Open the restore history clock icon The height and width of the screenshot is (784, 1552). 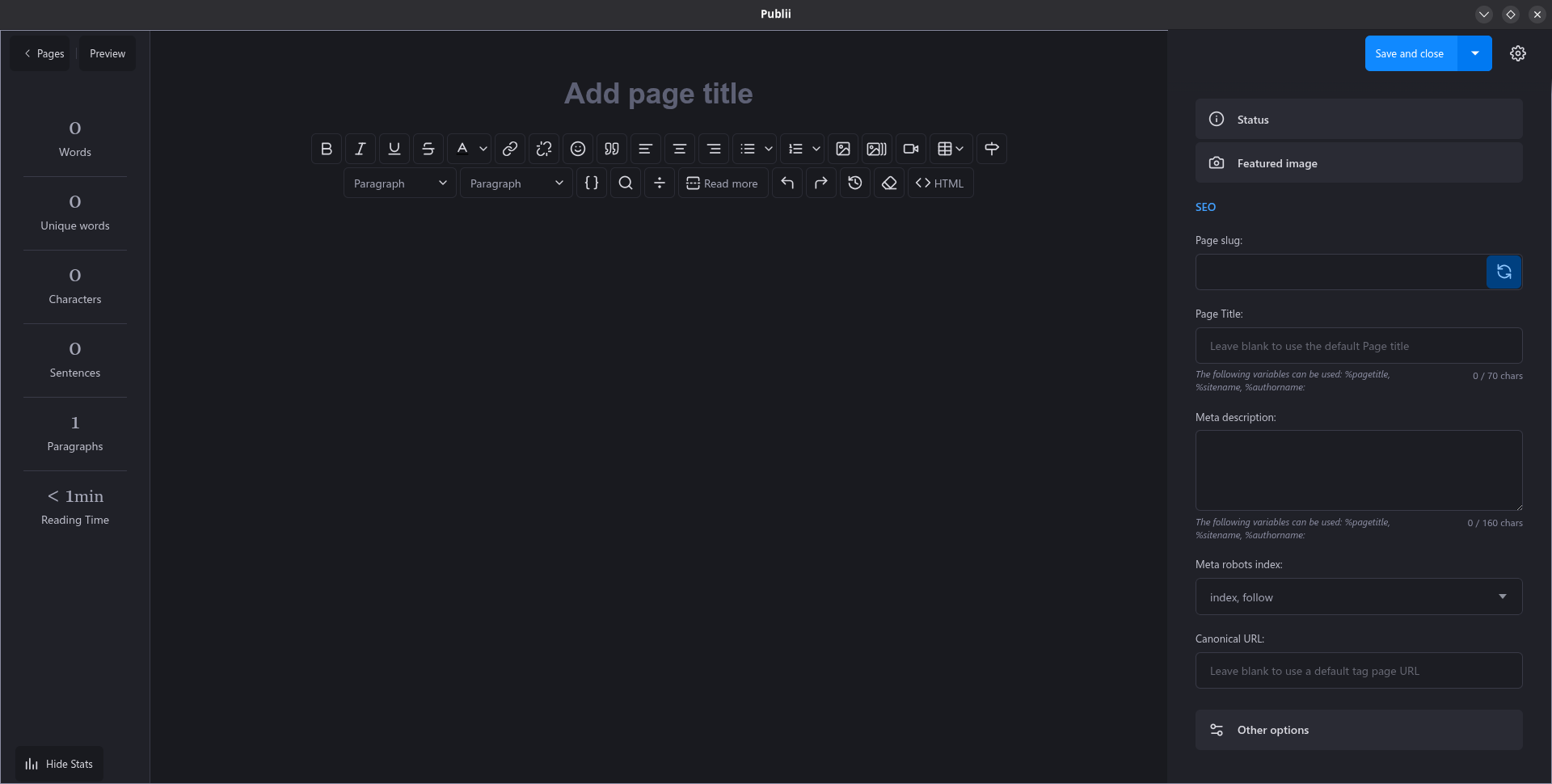click(x=855, y=183)
